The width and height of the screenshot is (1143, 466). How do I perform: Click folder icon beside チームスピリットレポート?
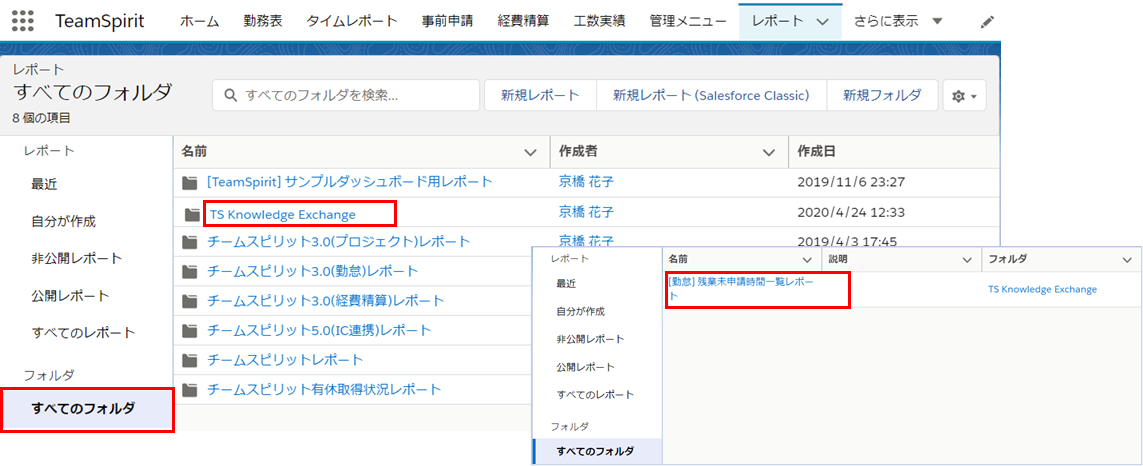(x=190, y=360)
